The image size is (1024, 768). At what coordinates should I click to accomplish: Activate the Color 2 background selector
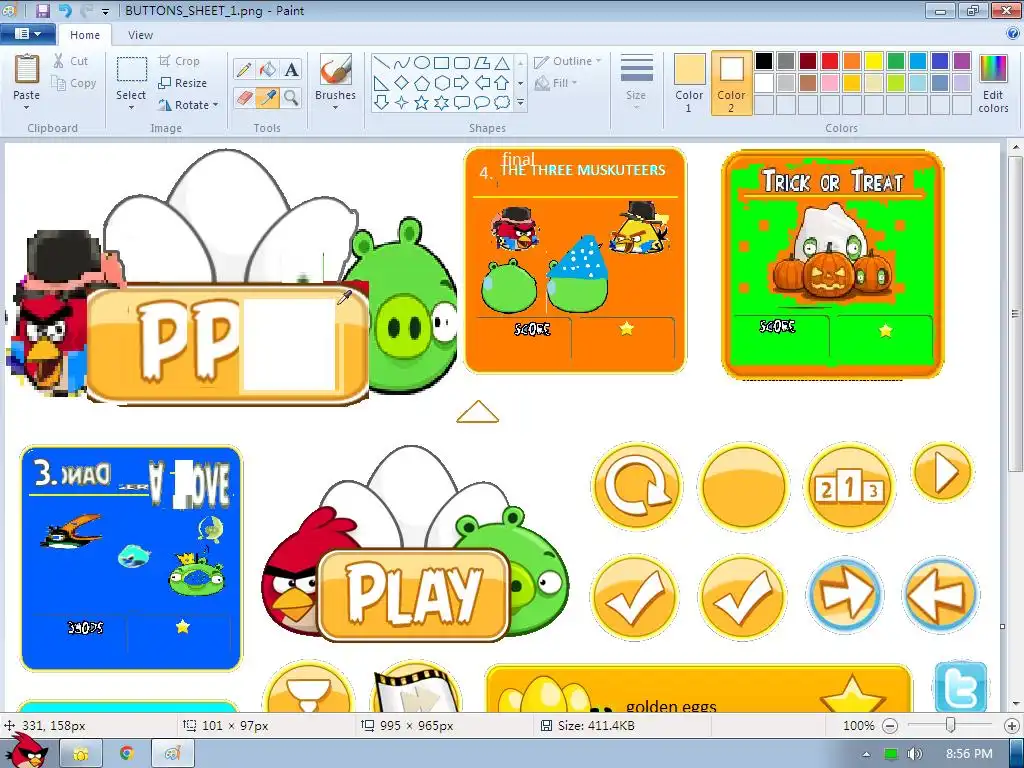(x=731, y=83)
